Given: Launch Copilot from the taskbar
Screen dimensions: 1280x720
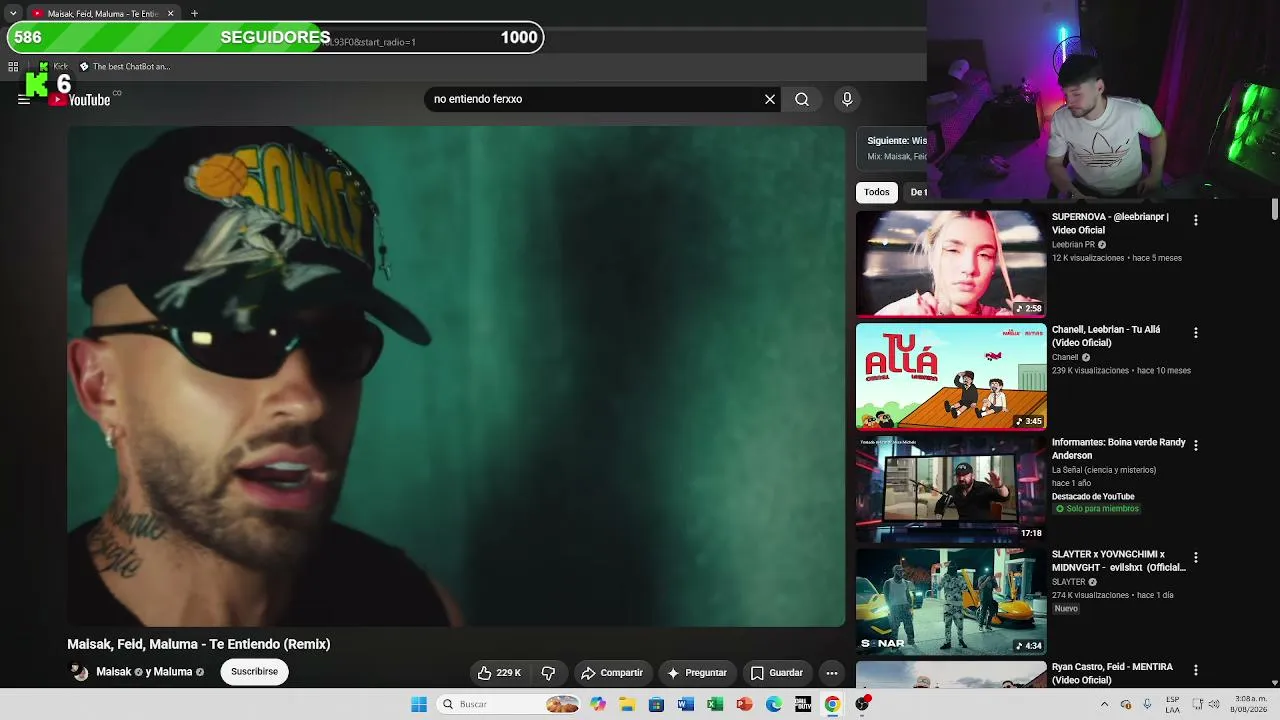Looking at the screenshot, I should pos(598,704).
